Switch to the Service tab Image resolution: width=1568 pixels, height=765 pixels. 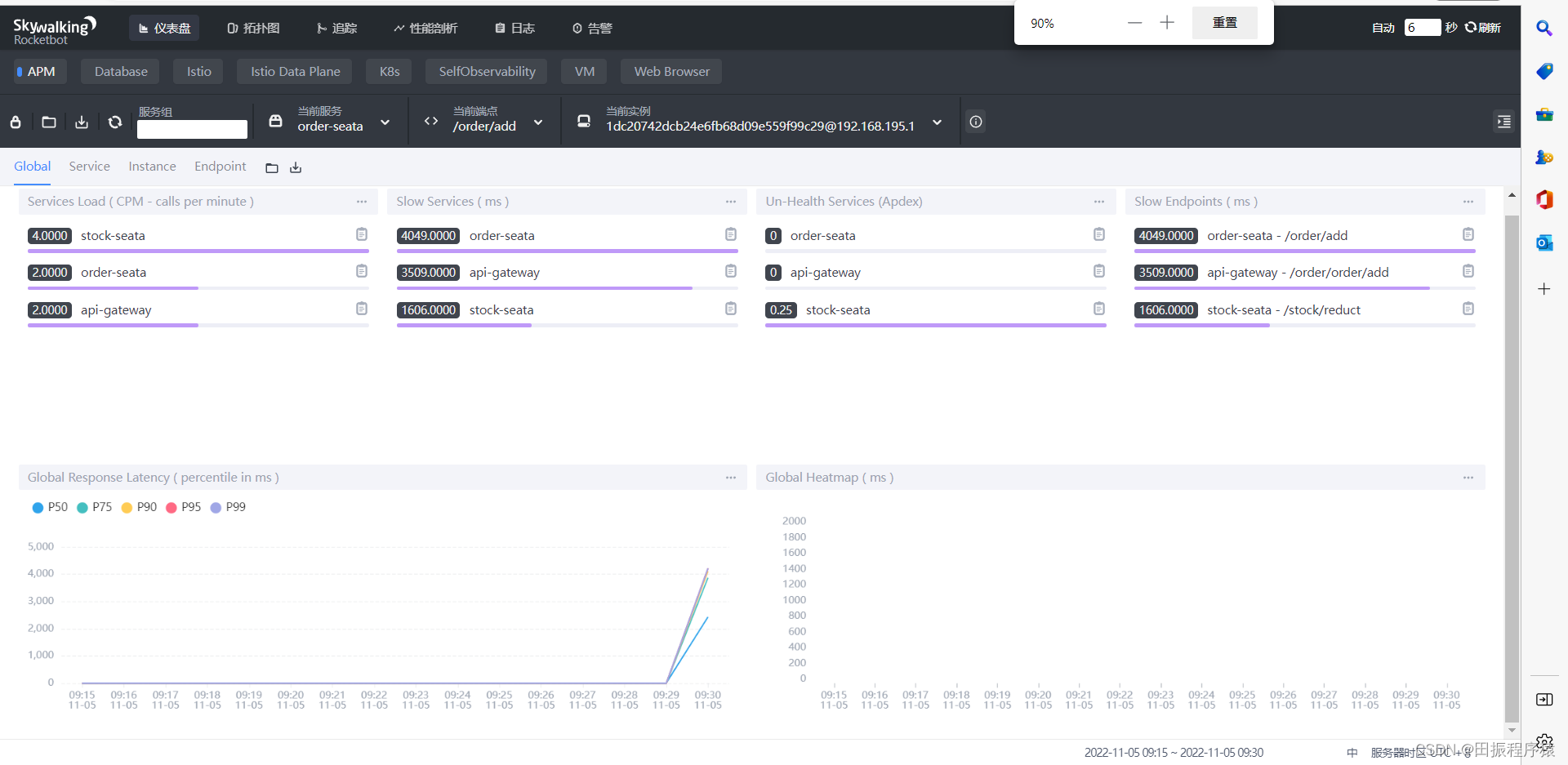point(89,167)
